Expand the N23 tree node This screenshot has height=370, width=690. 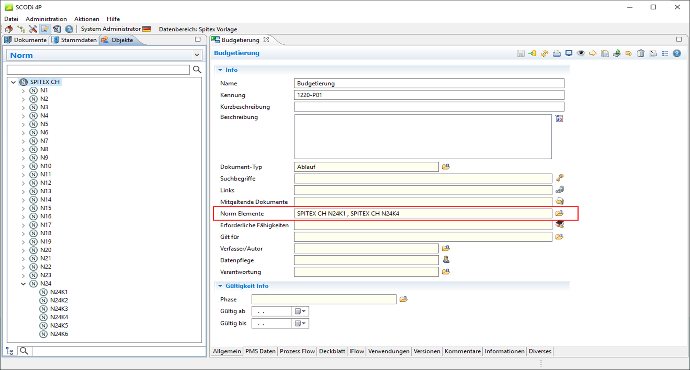click(x=23, y=275)
